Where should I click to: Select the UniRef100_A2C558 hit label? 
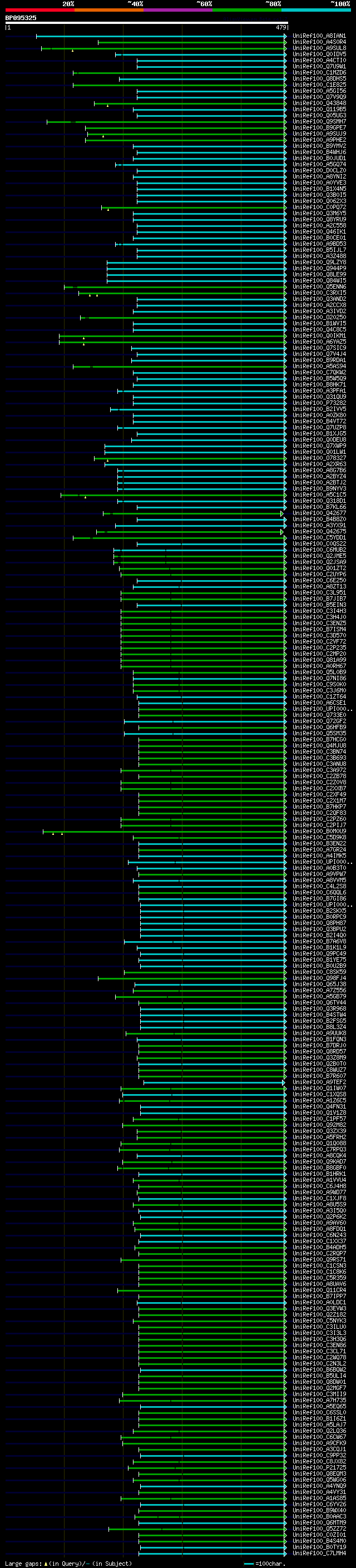pyautogui.click(x=319, y=226)
